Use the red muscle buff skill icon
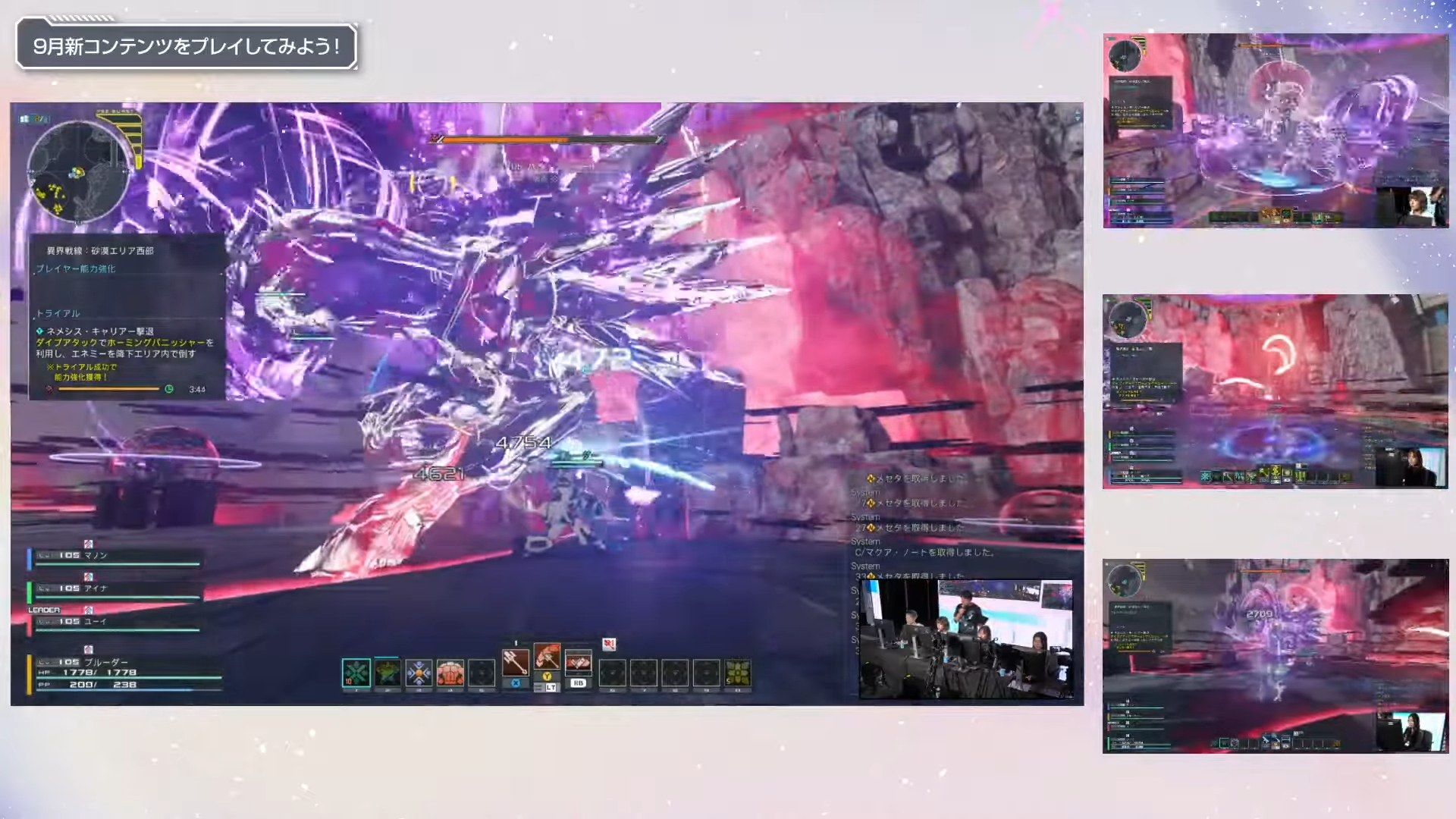1456x819 pixels. pyautogui.click(x=450, y=673)
